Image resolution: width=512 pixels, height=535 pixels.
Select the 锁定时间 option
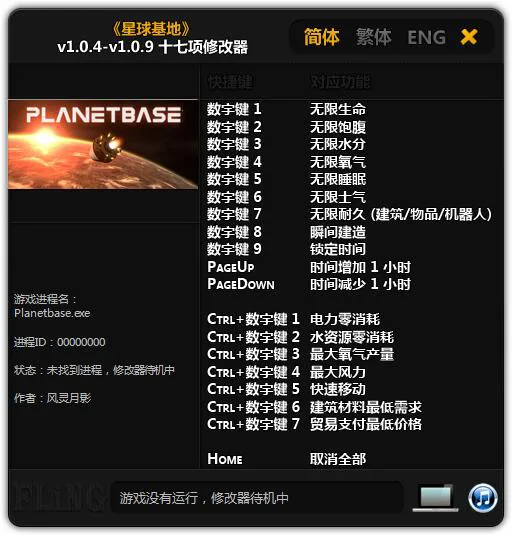pos(338,249)
